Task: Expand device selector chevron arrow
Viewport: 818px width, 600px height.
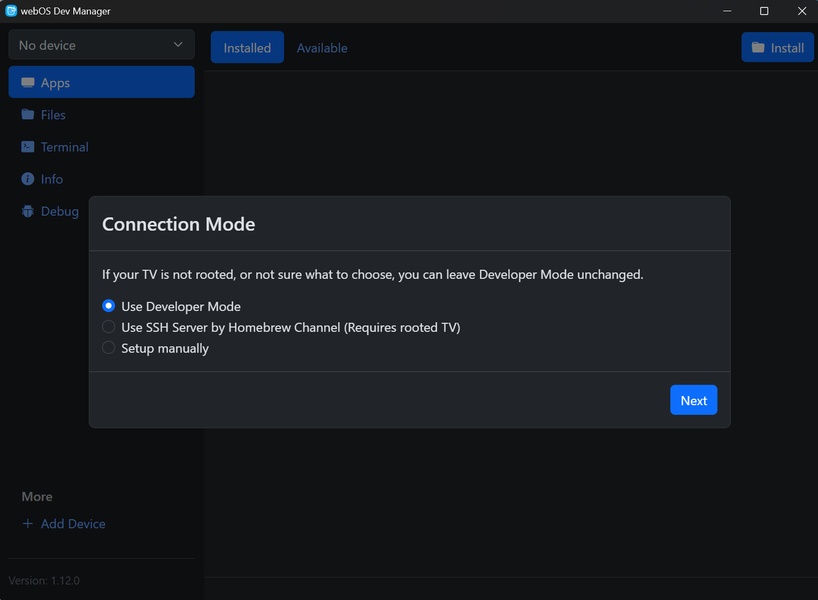Action: 178,45
